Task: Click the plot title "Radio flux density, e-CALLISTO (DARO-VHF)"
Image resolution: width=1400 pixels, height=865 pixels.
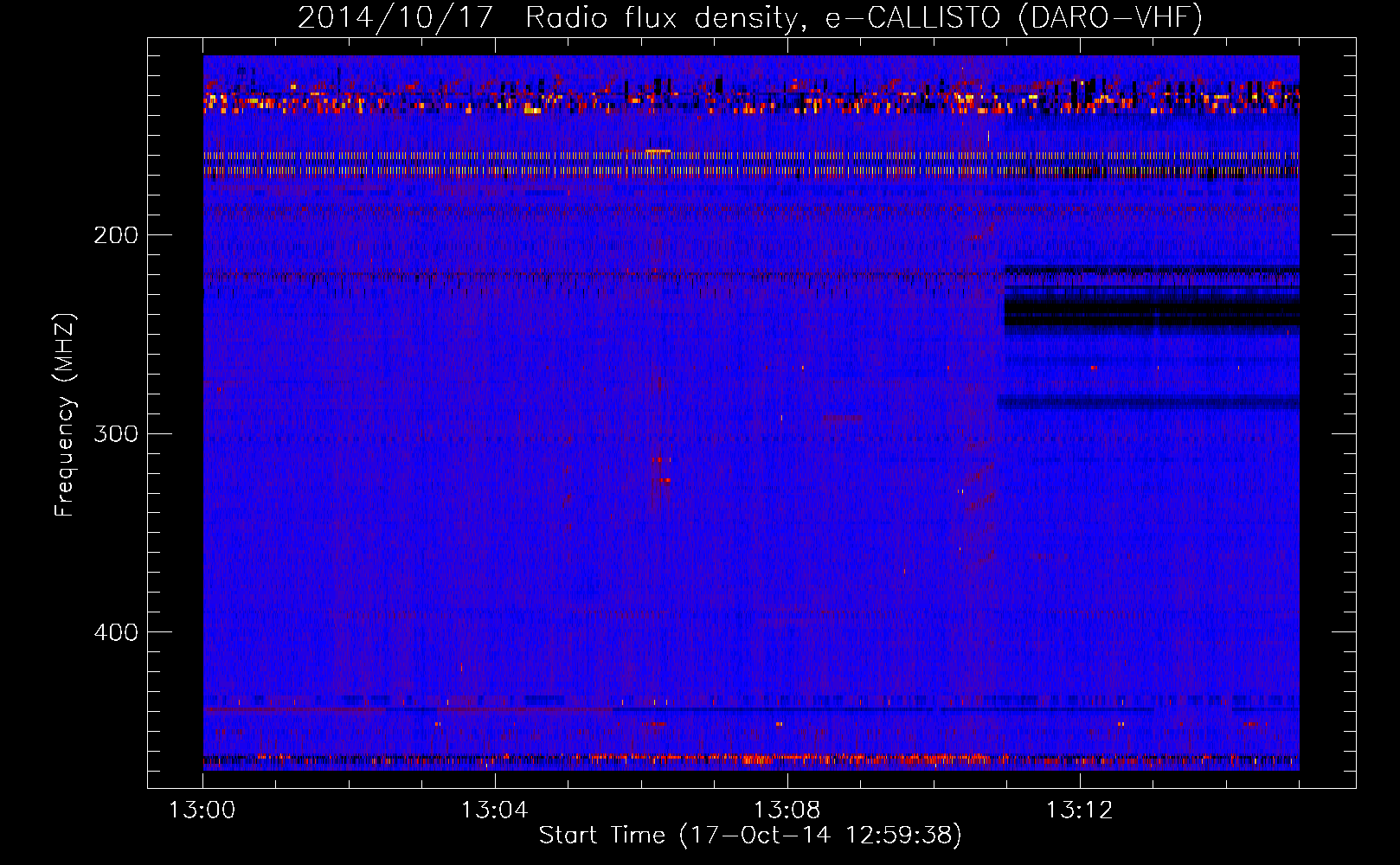Action: [864, 17]
